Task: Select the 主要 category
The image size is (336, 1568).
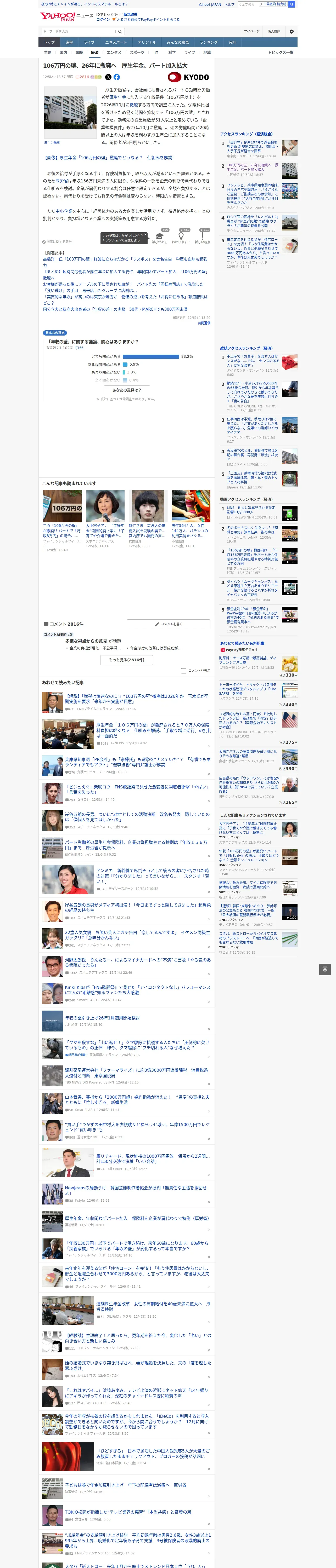Action: [48, 52]
